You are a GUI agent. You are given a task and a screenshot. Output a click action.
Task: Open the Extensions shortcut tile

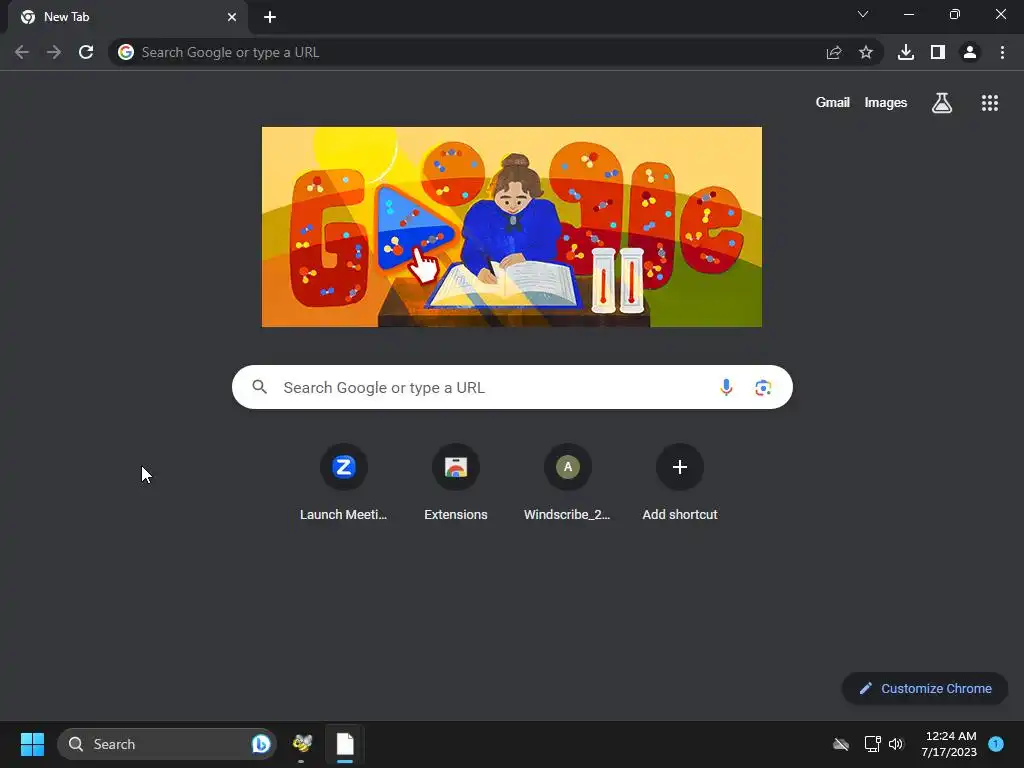pos(456,483)
